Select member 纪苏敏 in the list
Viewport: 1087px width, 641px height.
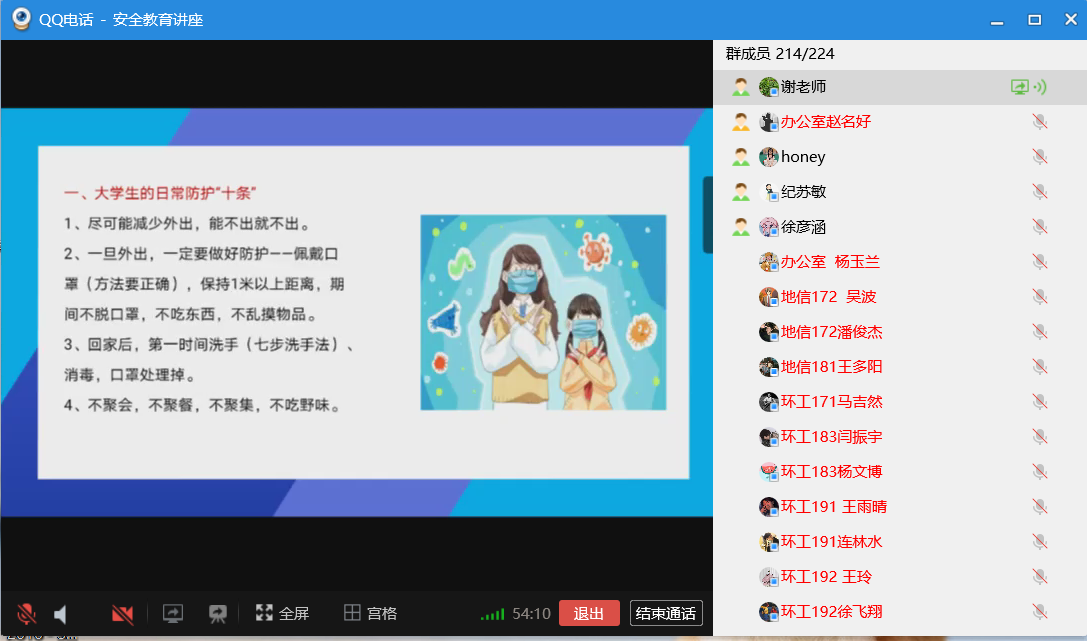(803, 192)
